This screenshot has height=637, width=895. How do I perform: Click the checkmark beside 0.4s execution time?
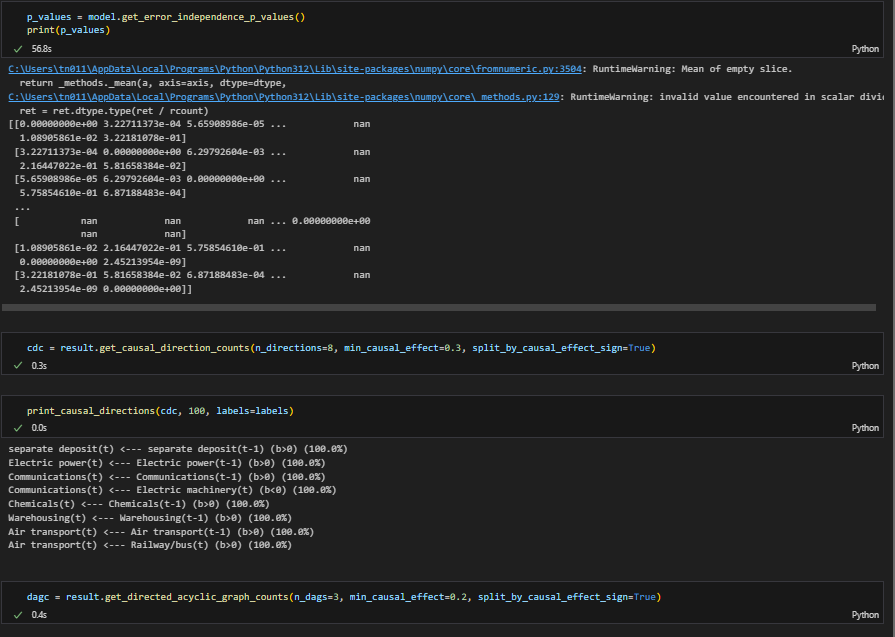[18, 615]
